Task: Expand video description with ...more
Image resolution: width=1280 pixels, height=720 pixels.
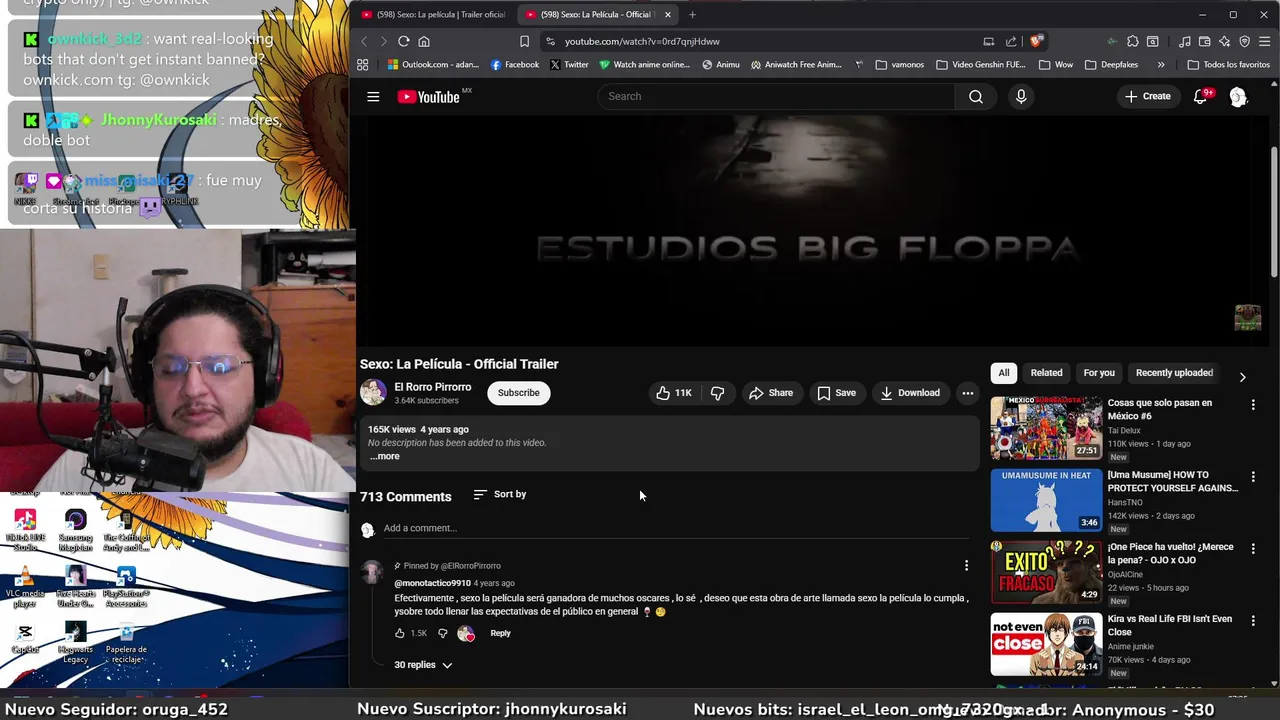Action: 385,456
